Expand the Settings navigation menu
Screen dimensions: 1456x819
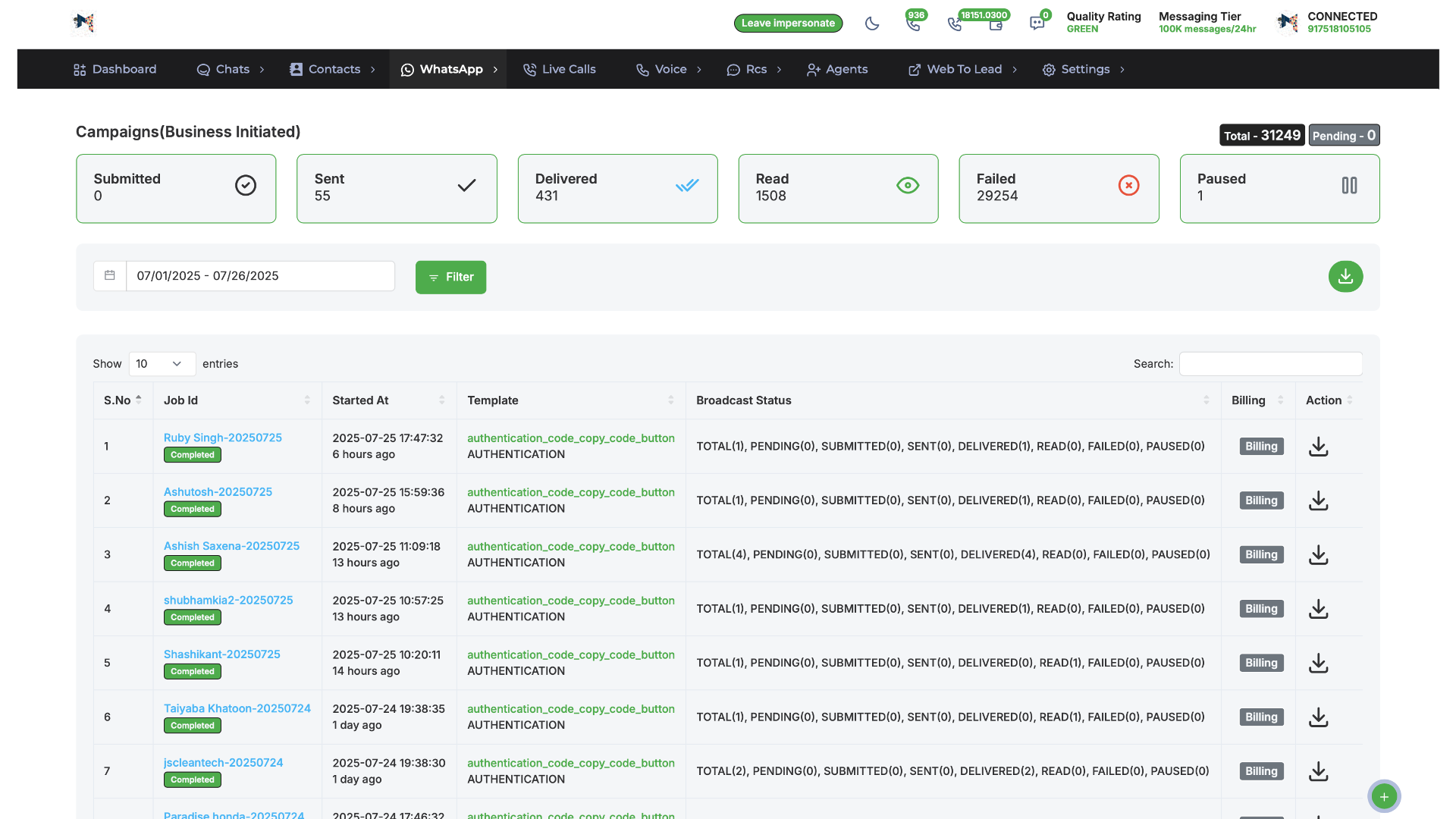(x=1084, y=70)
